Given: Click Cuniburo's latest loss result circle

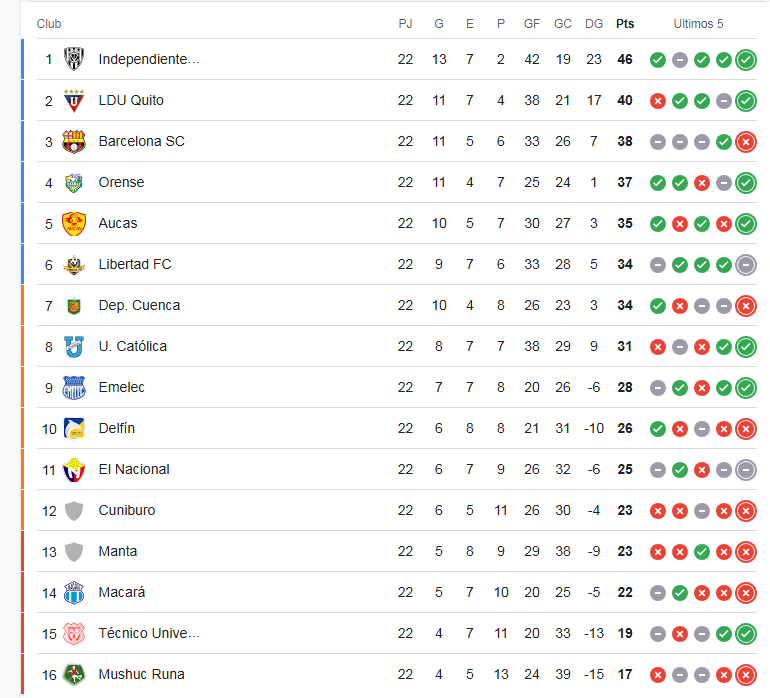Looking at the screenshot, I should pyautogui.click(x=746, y=511).
